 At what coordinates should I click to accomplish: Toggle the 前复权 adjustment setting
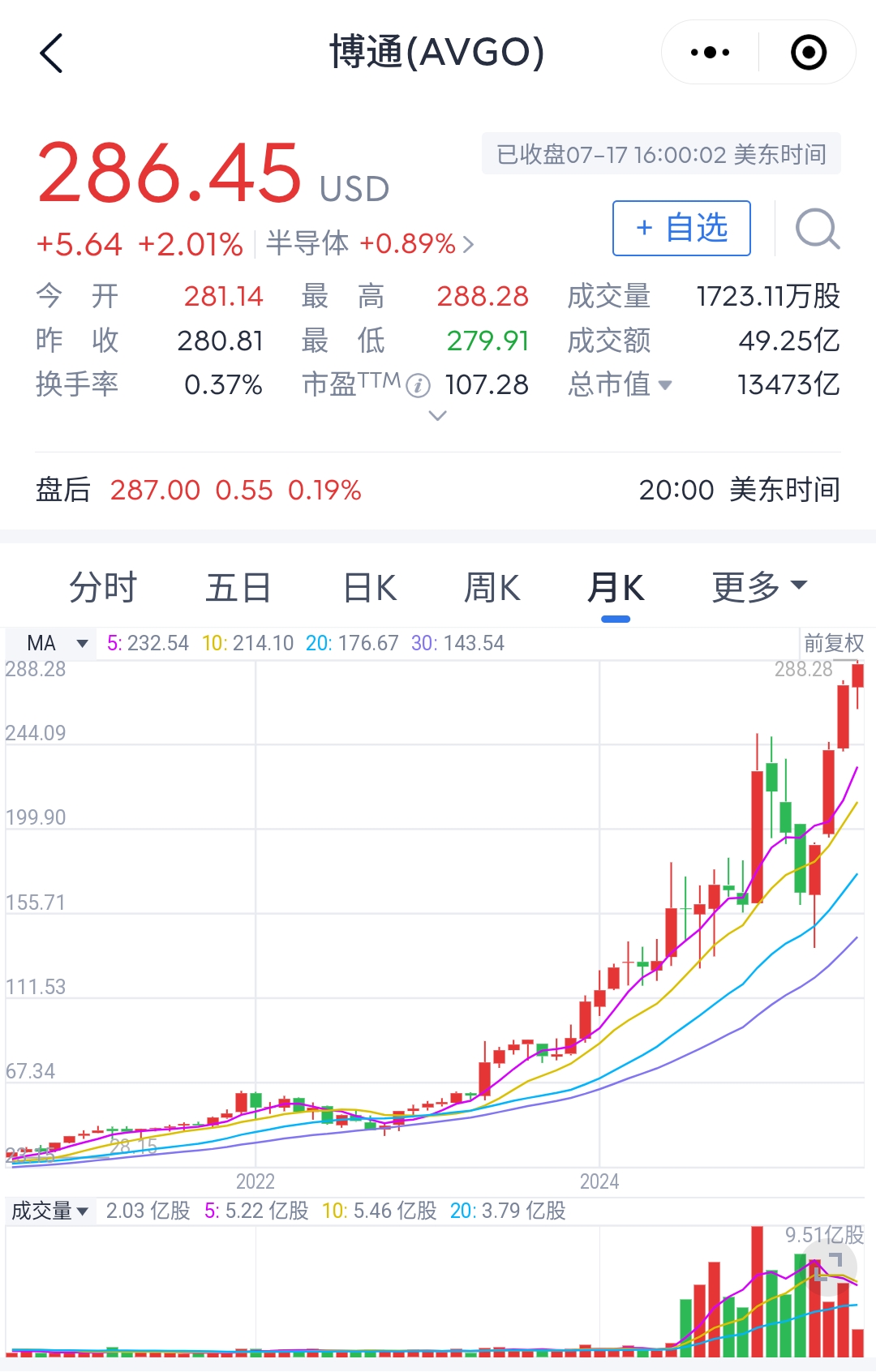[x=833, y=644]
